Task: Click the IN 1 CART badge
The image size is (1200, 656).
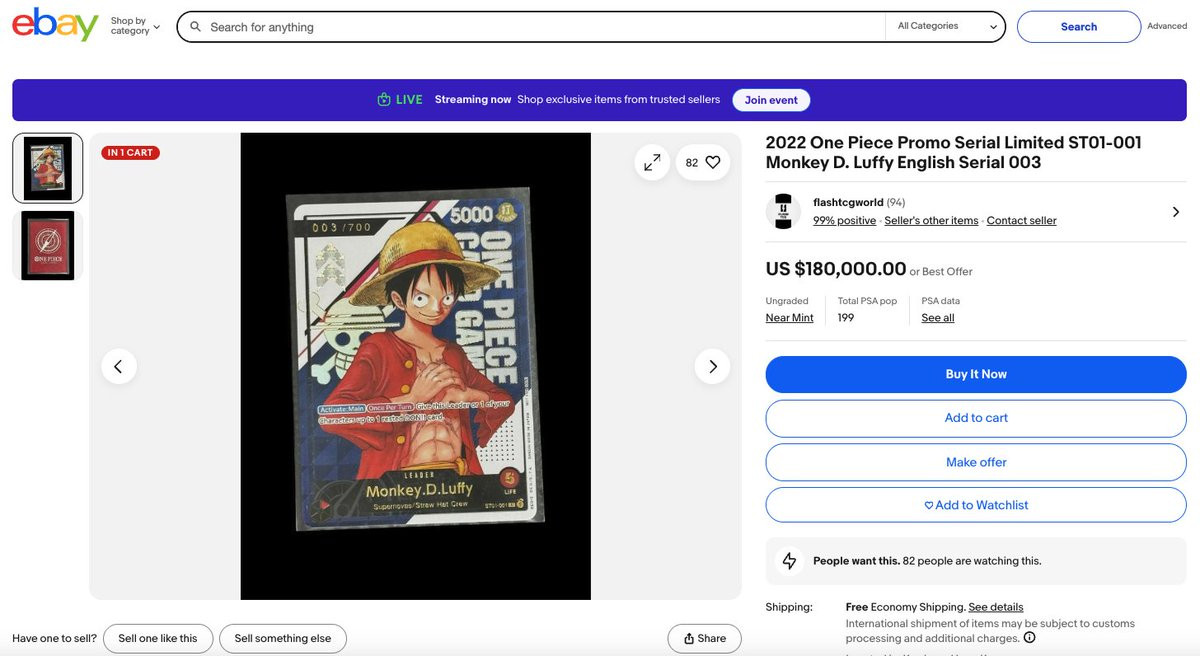Action: [130, 153]
